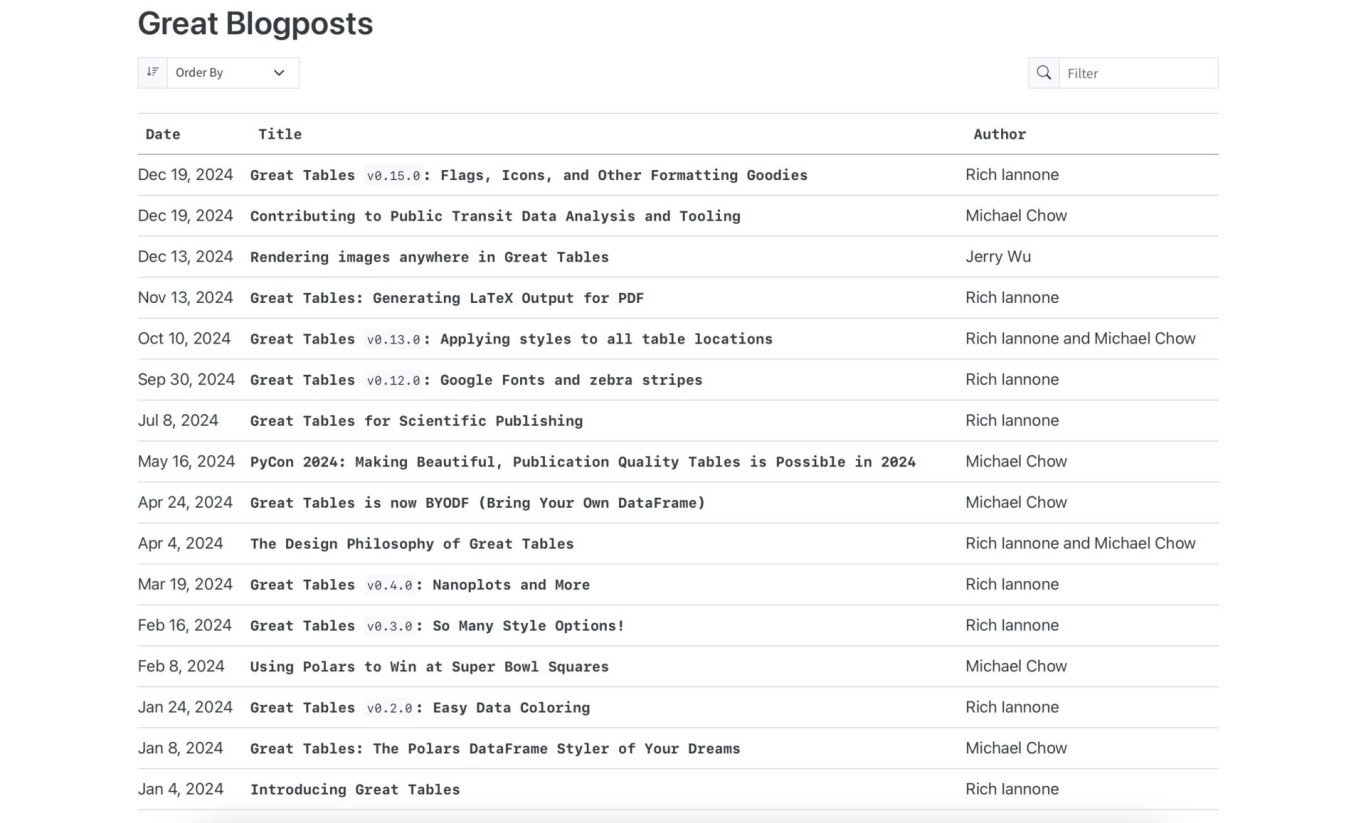The height and width of the screenshot is (823, 1366).
Task: Click author 'Michael Chow' in the BYODF row
Action: tap(1016, 502)
